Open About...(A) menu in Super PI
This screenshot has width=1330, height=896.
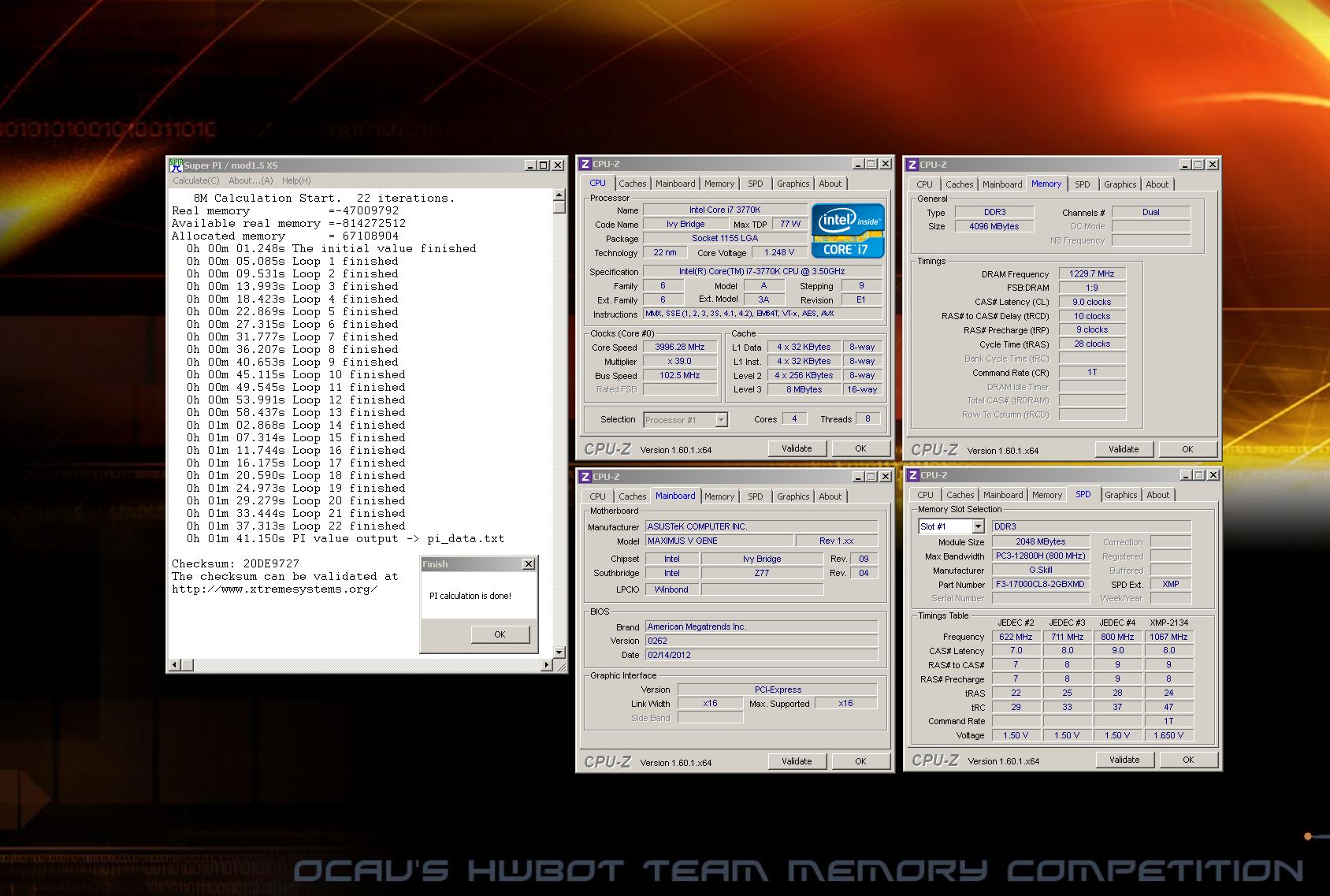(x=251, y=180)
